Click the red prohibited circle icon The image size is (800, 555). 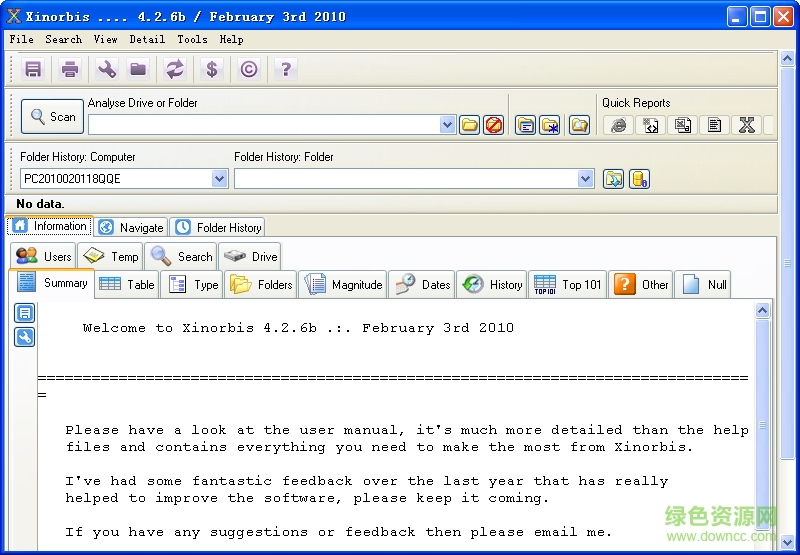coord(493,125)
